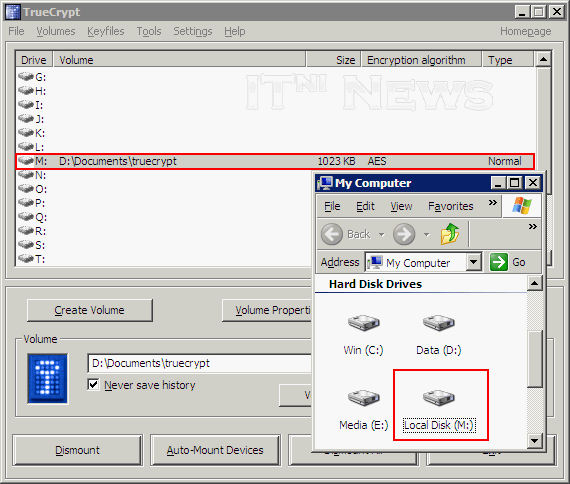Select drive R: in the drive list
The image size is (570, 484).
tap(32, 231)
